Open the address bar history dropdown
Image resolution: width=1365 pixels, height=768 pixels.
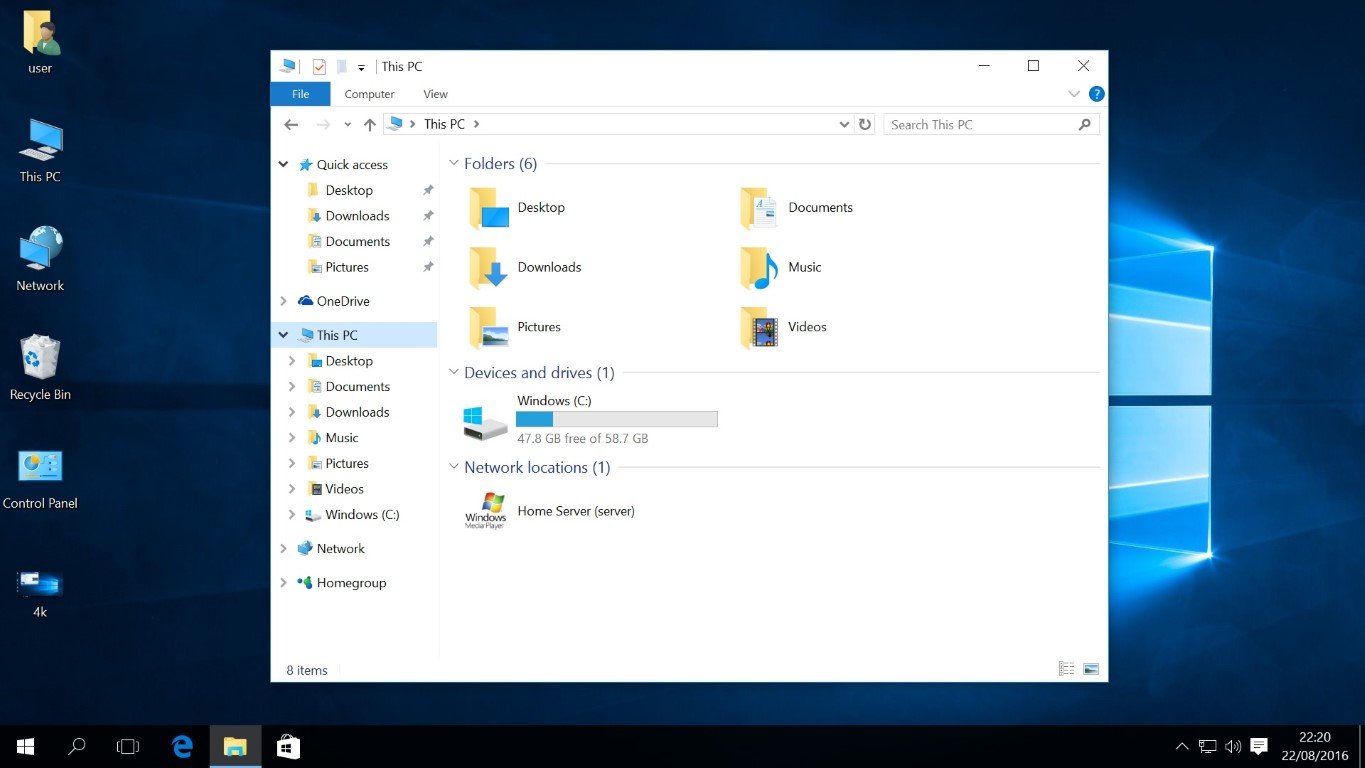click(x=844, y=125)
